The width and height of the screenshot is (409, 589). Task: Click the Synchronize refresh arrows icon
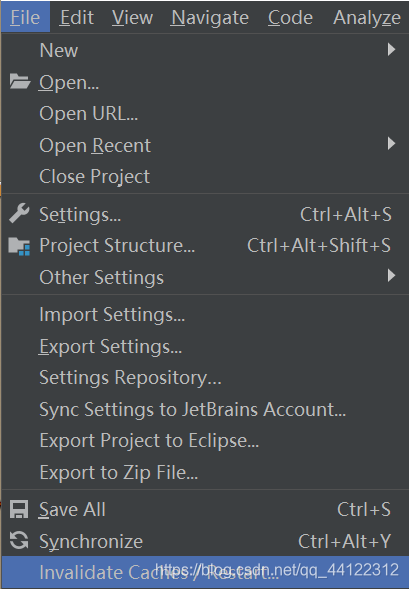(19, 541)
